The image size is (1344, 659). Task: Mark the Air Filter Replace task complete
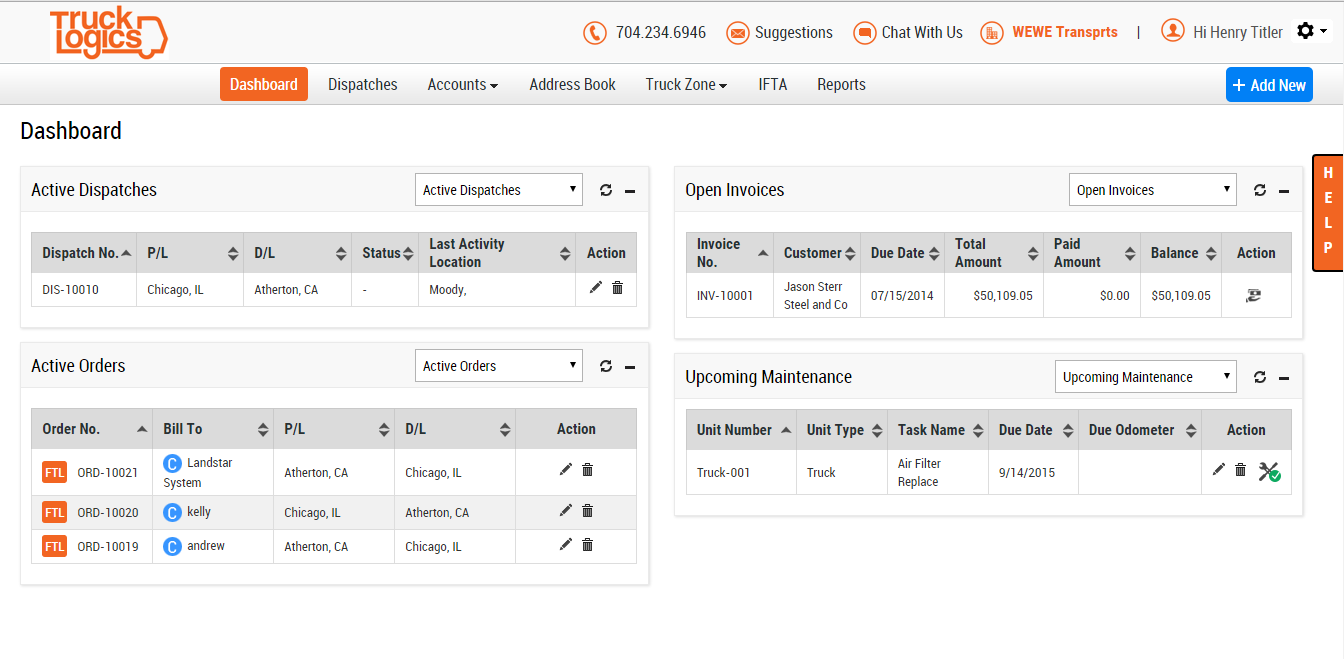click(1274, 468)
